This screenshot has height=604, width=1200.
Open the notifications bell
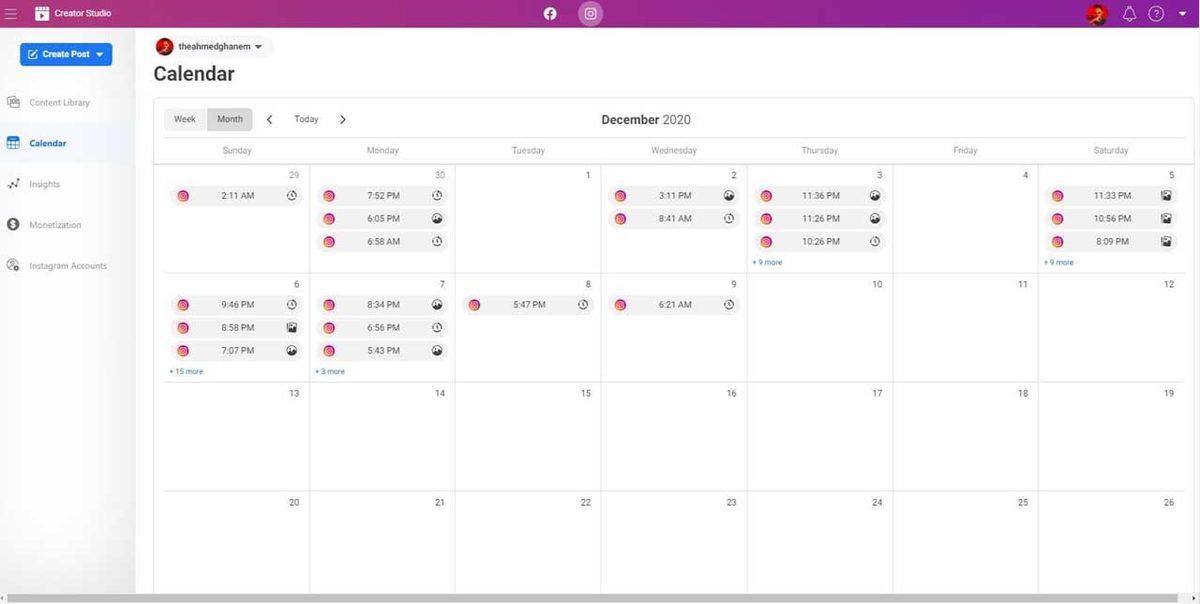point(1129,14)
